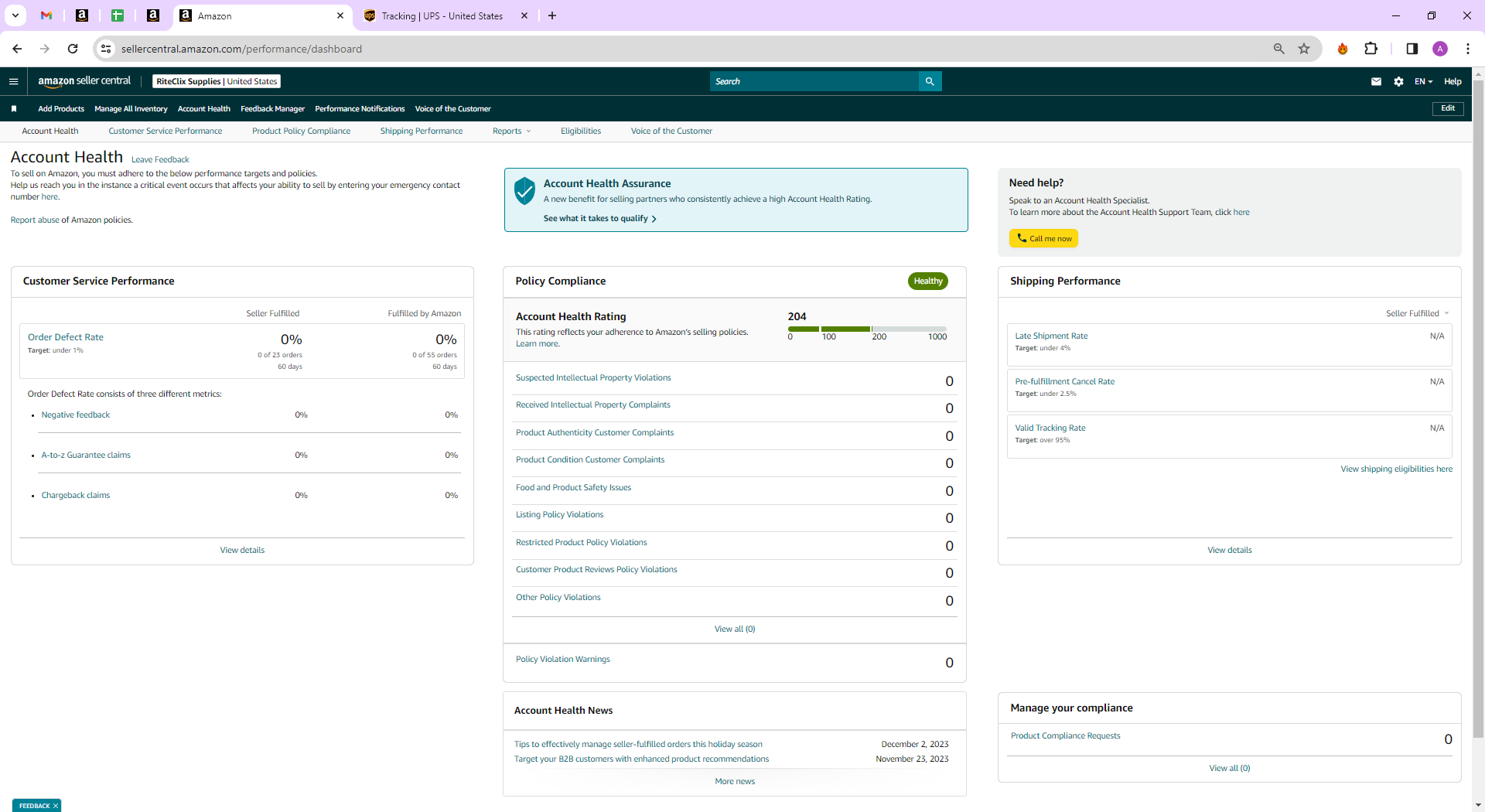Click into the Seller Central search field
Screen dimensions: 1485x812
(x=814, y=81)
